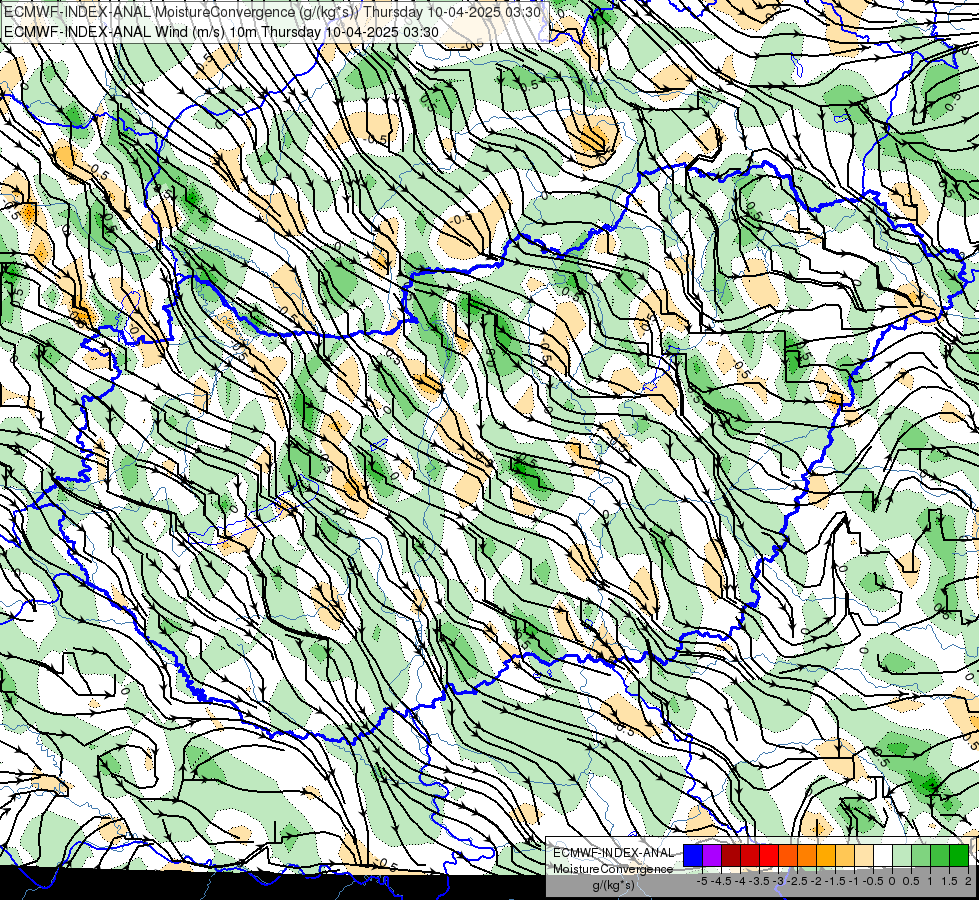
Task: Click the -4.5 tick label in the legend
Action: [721, 881]
